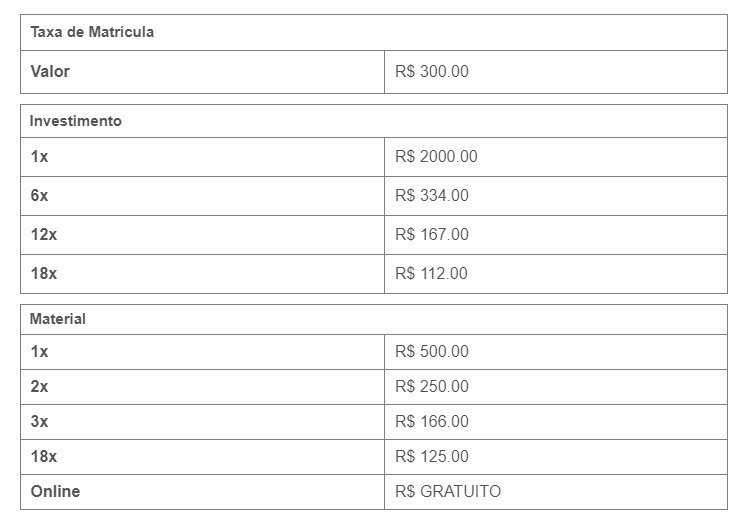Click the Investimento section header
Screen dimensions: 742x518
click(x=76, y=121)
